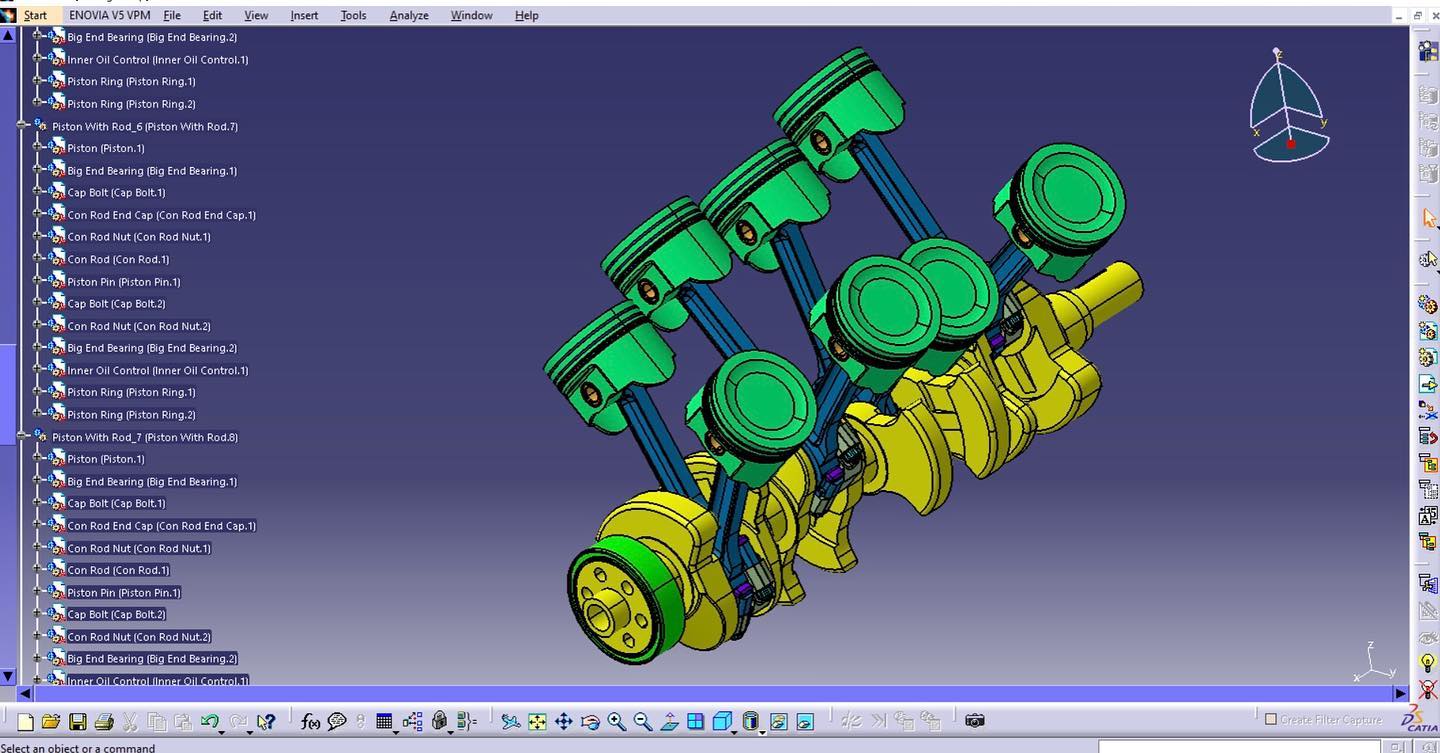Fit all in view
Screen dimensions: 1440x753
[537, 721]
